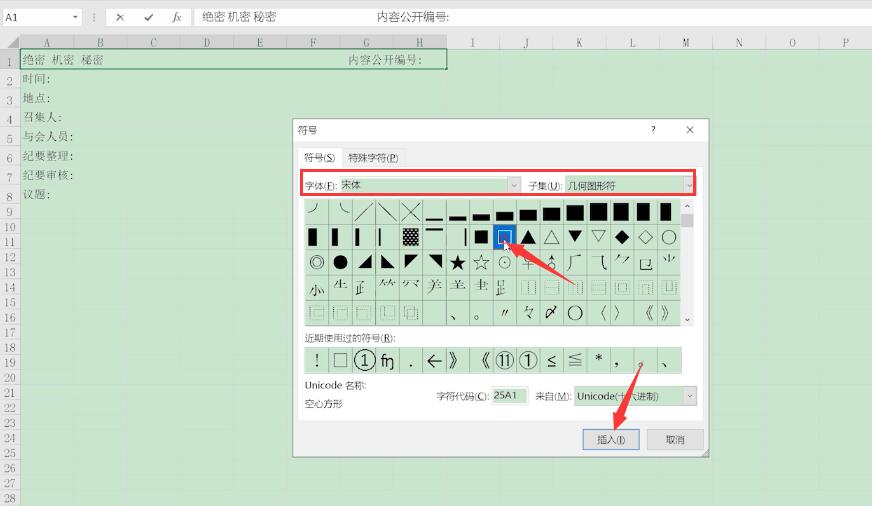
Task: Select the white star ☆ symbol
Action: pyautogui.click(x=481, y=262)
